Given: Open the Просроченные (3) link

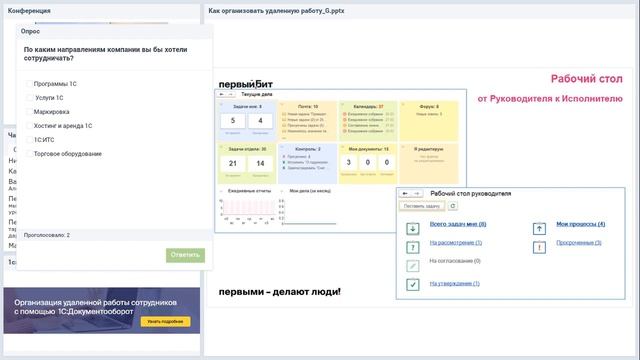Looking at the screenshot, I should [579, 243].
